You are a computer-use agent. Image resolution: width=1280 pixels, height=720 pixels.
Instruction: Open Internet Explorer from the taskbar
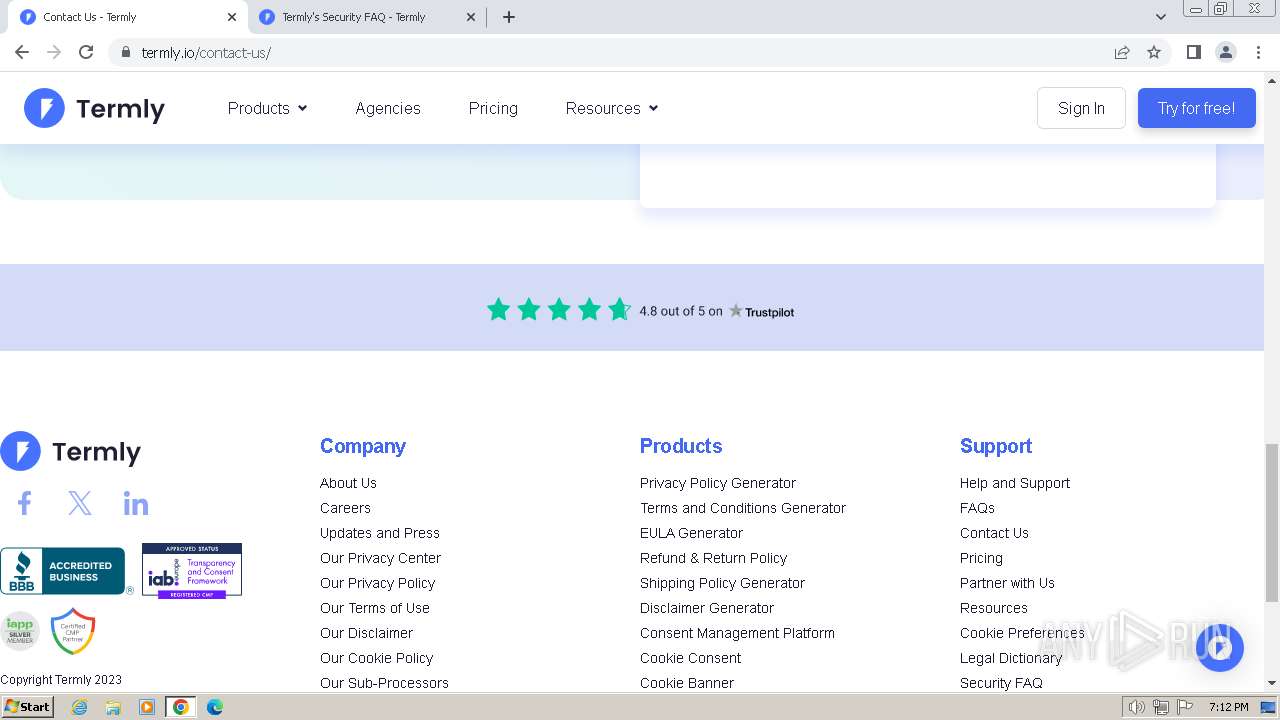[x=80, y=707]
